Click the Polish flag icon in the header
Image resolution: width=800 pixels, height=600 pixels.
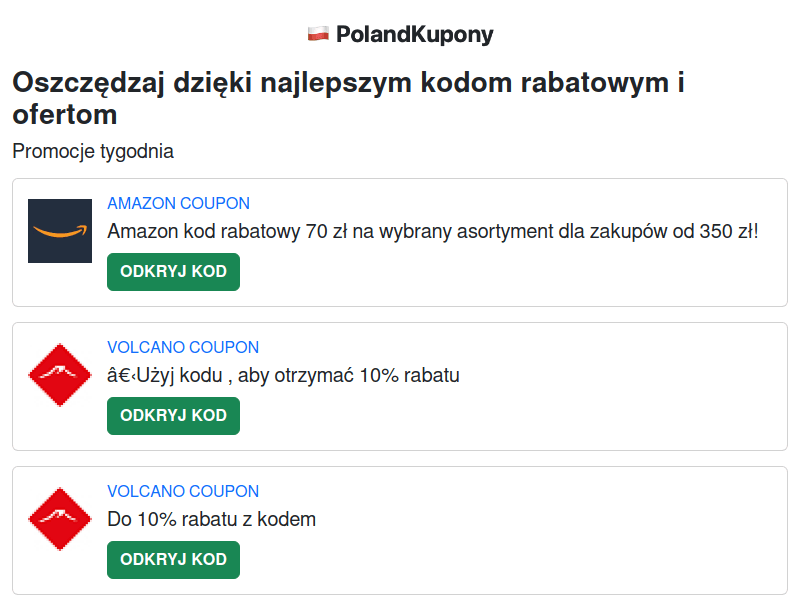pos(316,32)
